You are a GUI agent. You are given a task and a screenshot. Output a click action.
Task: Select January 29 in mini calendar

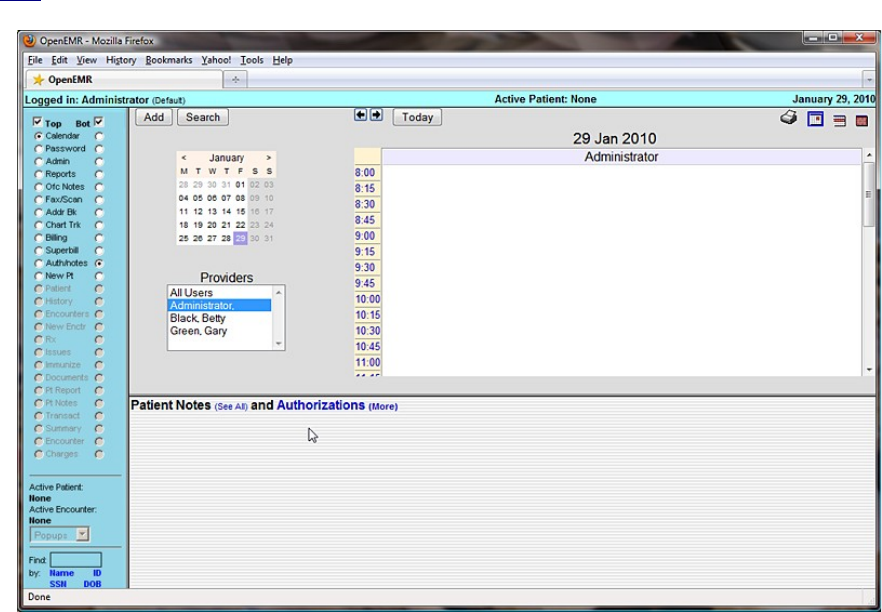pyautogui.click(x=240, y=238)
